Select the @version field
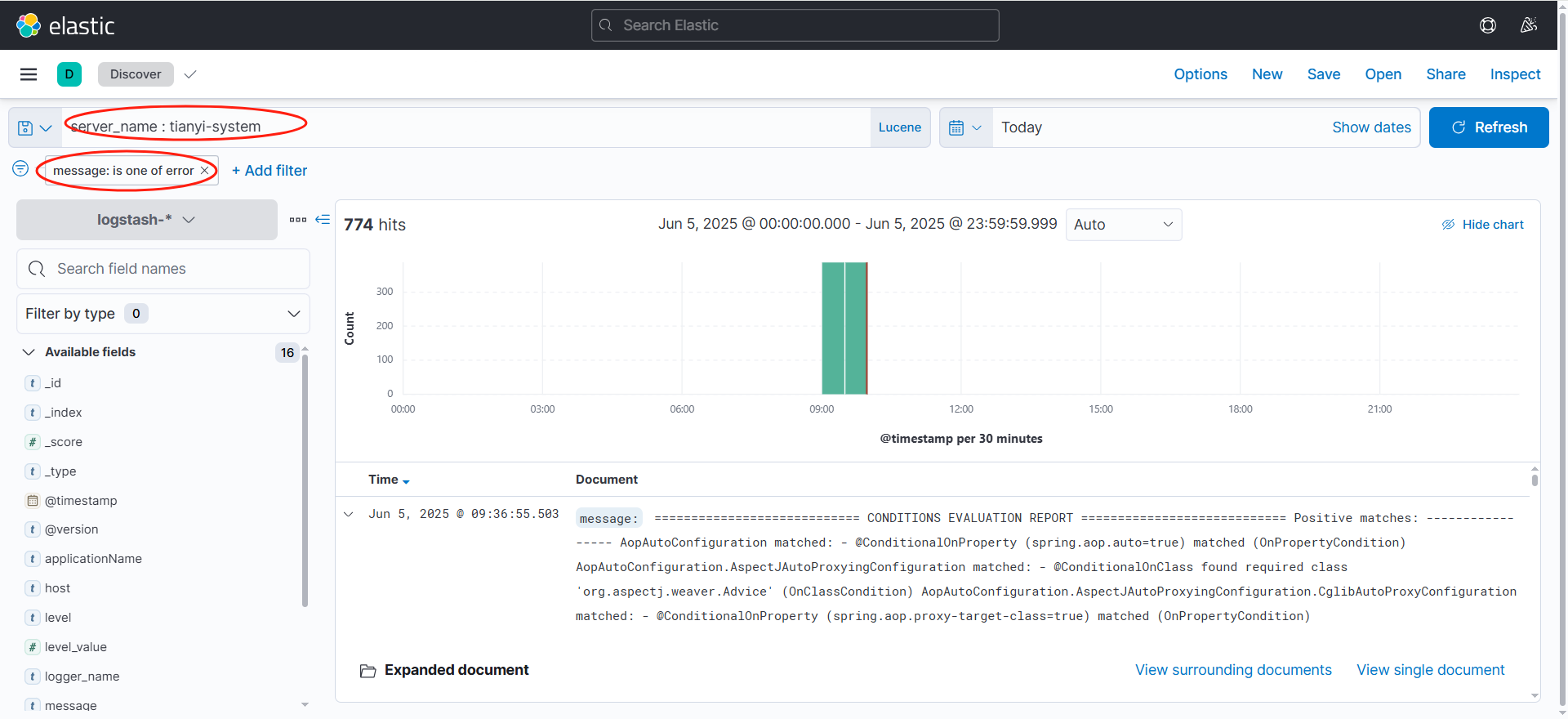The image size is (1568, 719). click(x=71, y=529)
